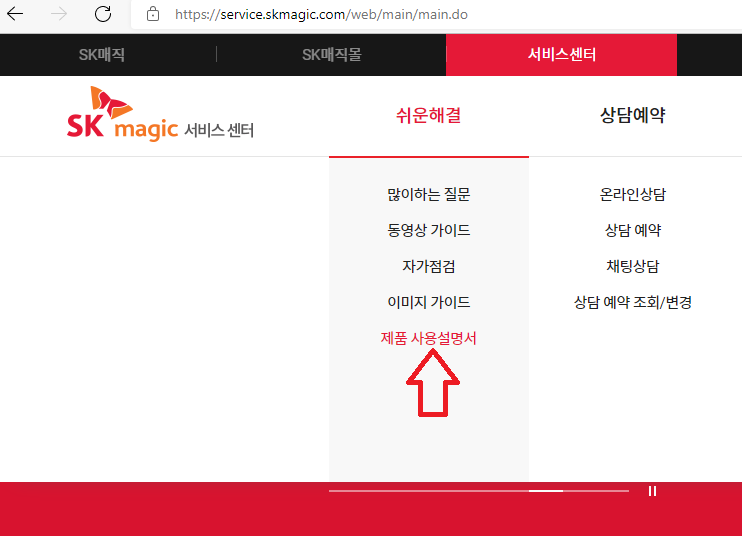Switch to the SK매직 top tab
The width and height of the screenshot is (742, 536).
102,54
